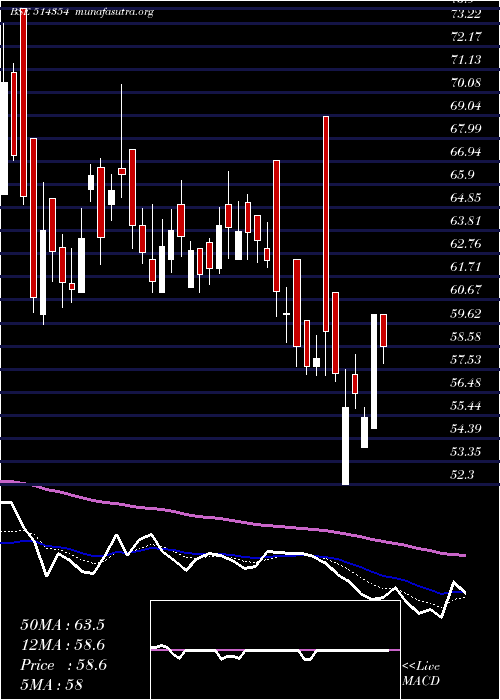Screen dimensions: 500x700
Task: Click the 62.76 price axis label
Action: [467, 244]
